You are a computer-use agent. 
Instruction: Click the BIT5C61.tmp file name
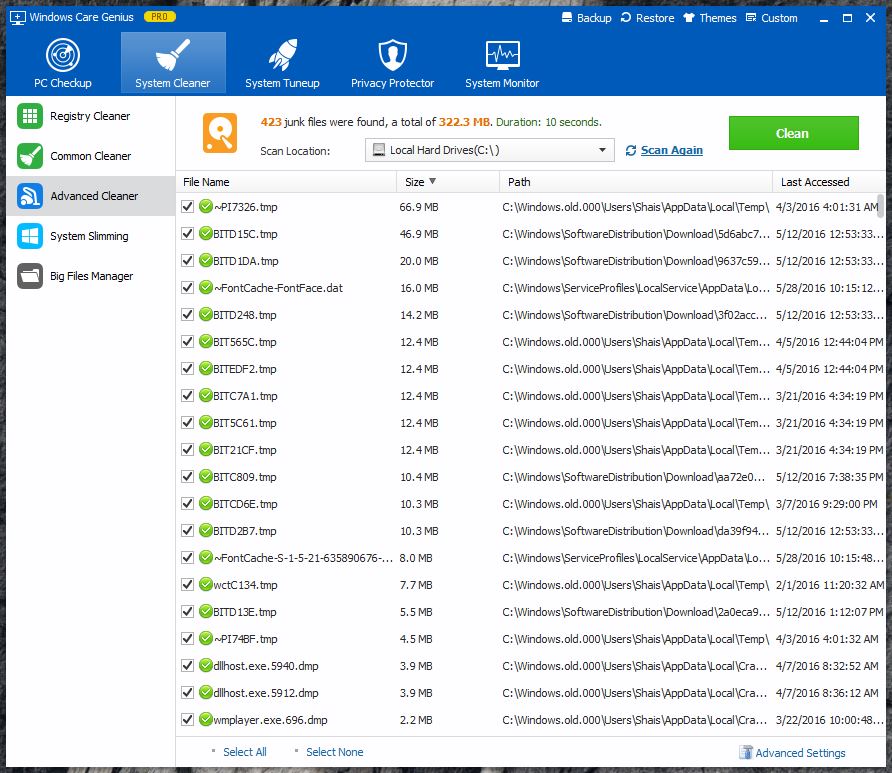coord(245,423)
